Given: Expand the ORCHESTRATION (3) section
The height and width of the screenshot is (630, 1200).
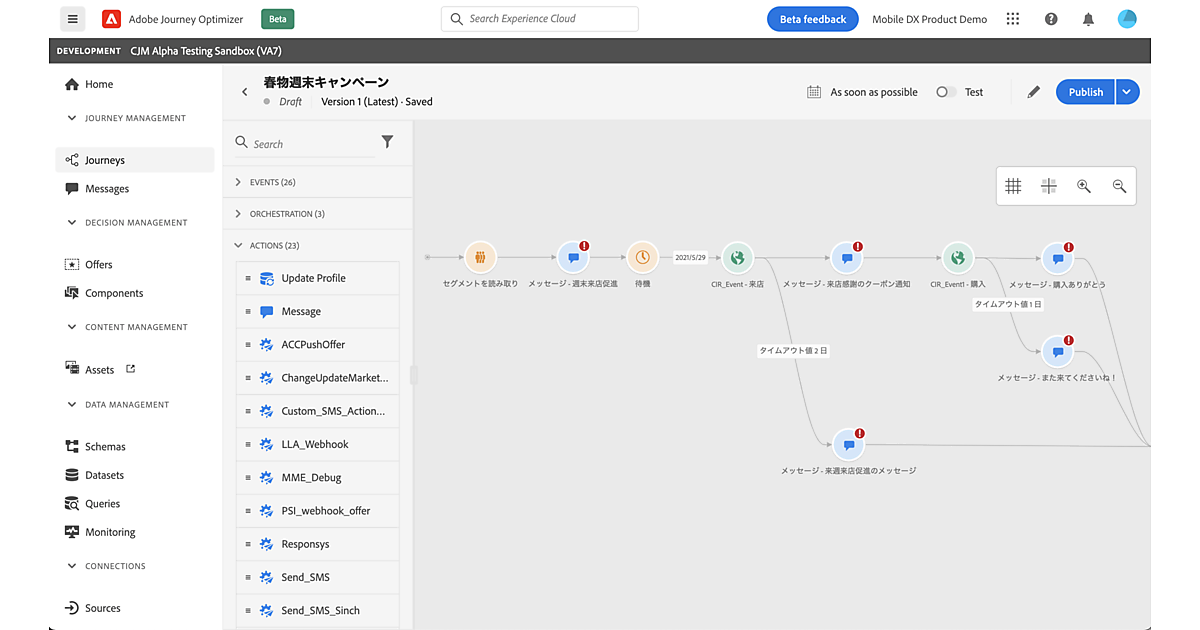Looking at the screenshot, I should click(x=238, y=214).
